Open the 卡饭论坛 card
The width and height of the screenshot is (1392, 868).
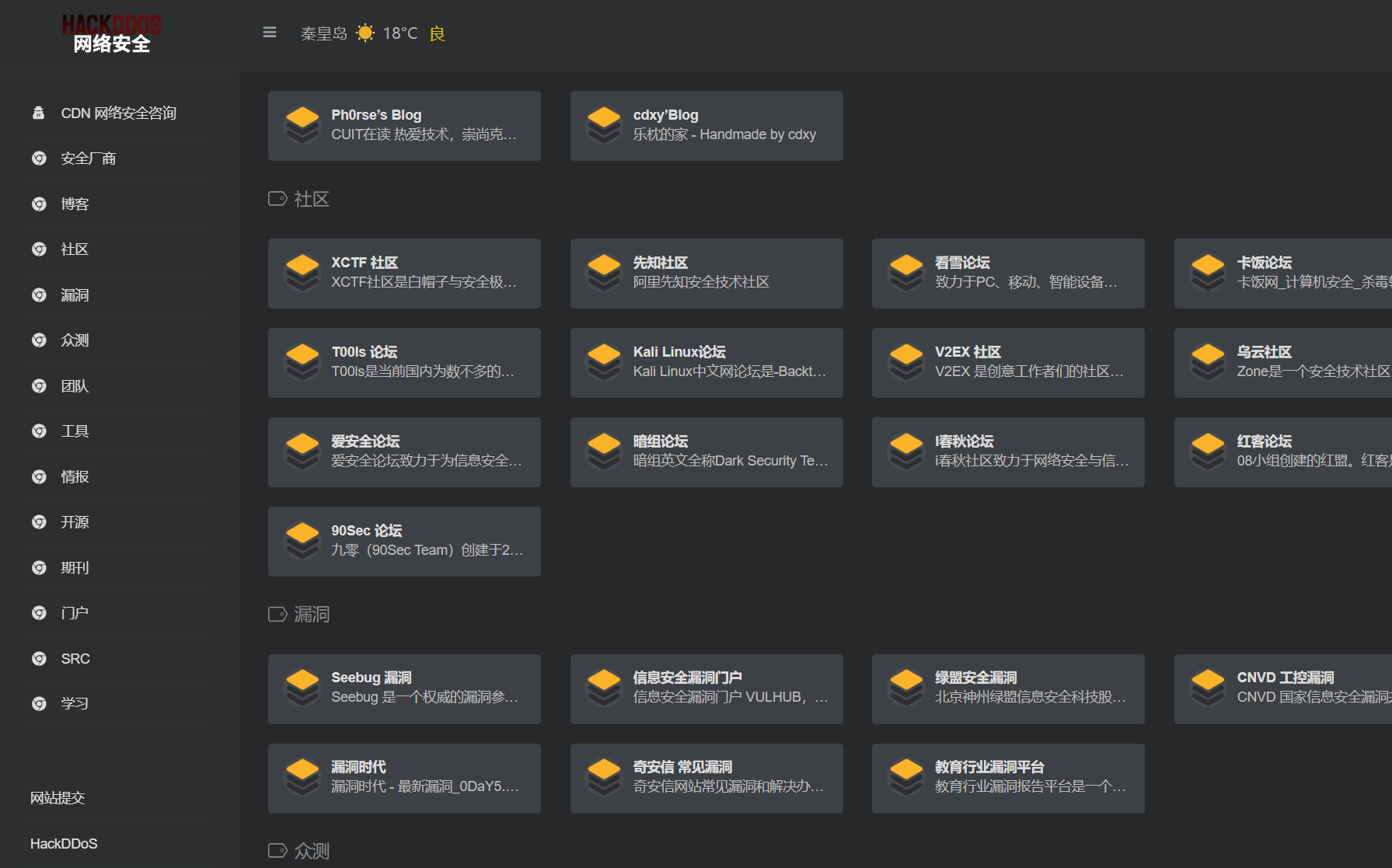click(x=1283, y=274)
